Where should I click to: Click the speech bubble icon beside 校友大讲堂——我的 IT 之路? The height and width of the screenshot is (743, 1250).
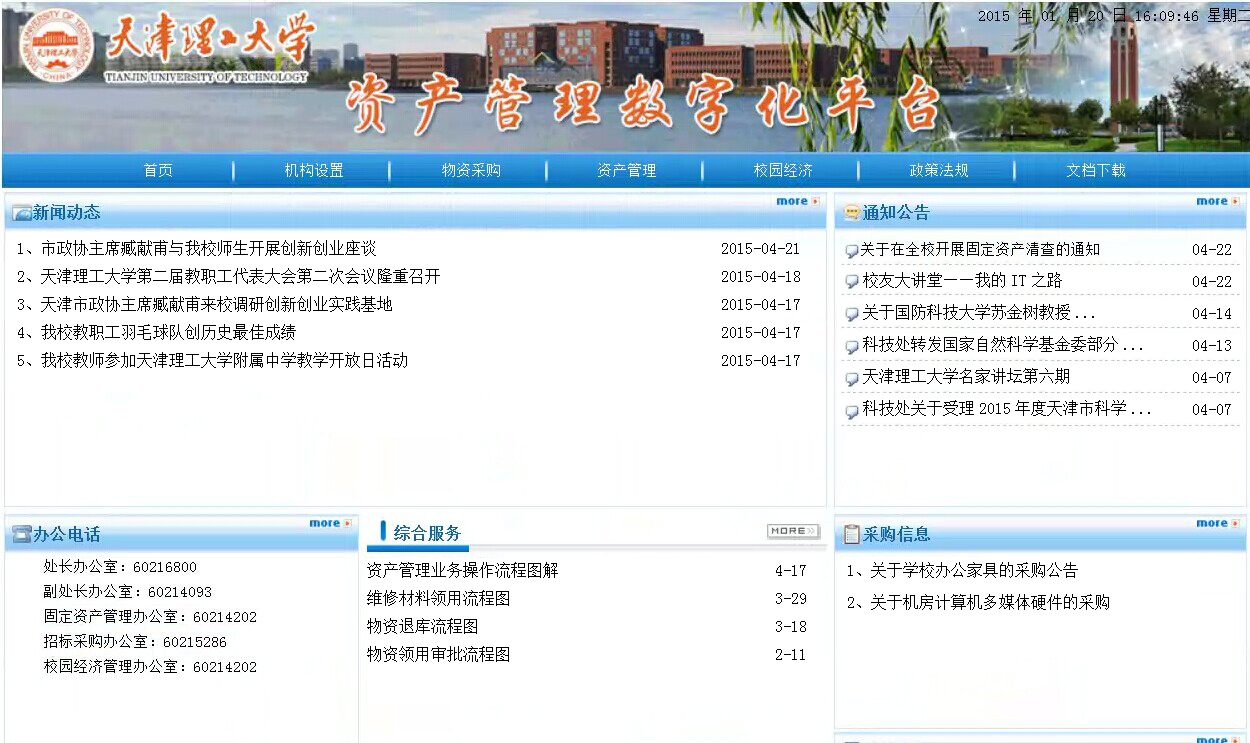852,283
